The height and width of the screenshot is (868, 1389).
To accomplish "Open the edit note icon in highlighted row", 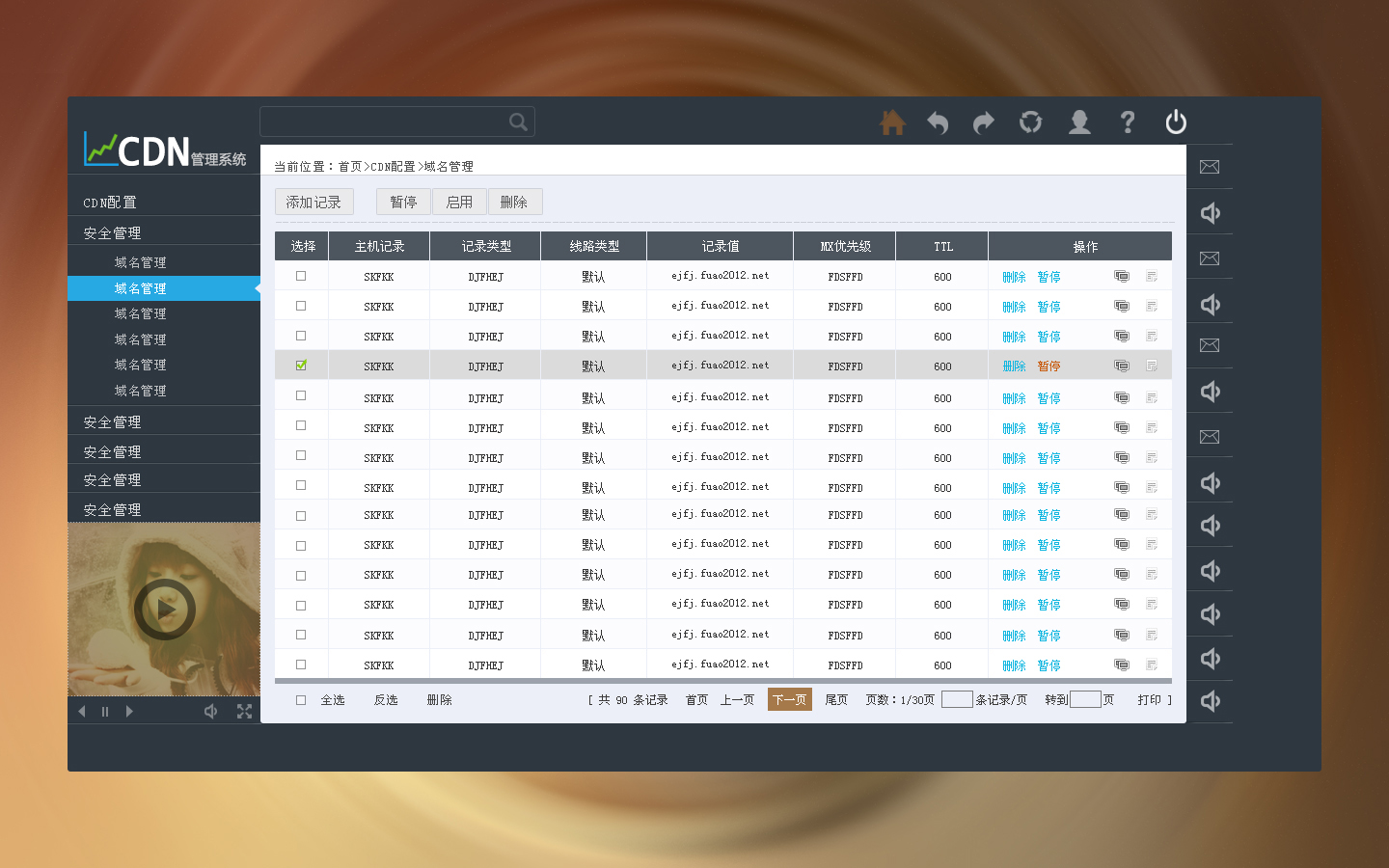I will 1152,366.
